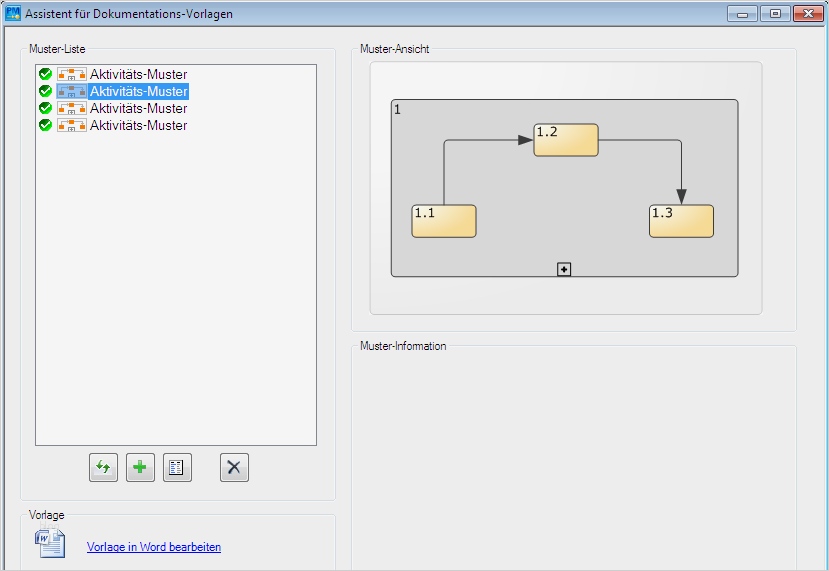Click green check icon of first pattern
The image size is (829, 571).
[45, 74]
